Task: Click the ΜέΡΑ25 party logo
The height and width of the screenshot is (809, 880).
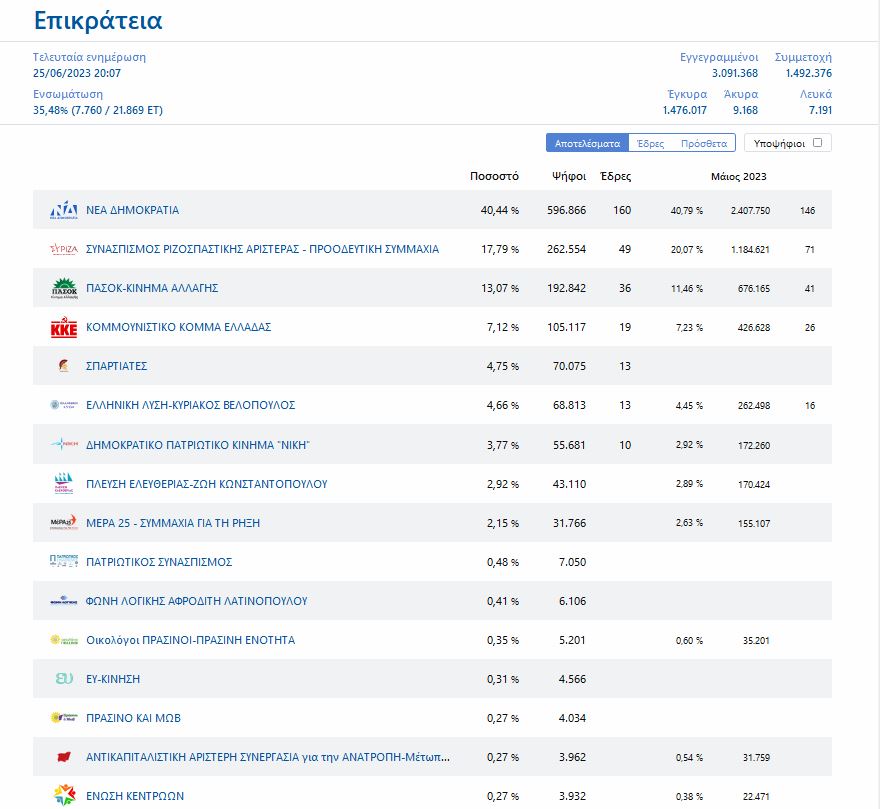Action: coord(64,523)
